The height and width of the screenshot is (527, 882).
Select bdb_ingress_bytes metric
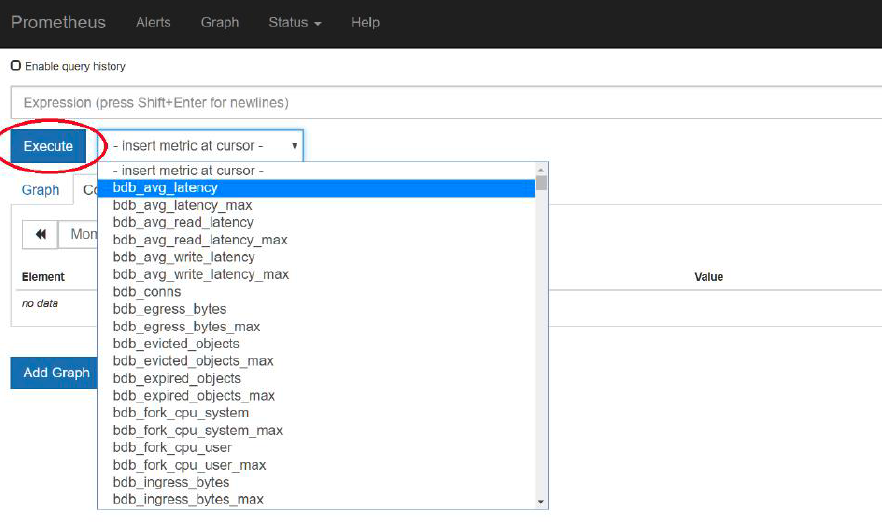[317, 483]
